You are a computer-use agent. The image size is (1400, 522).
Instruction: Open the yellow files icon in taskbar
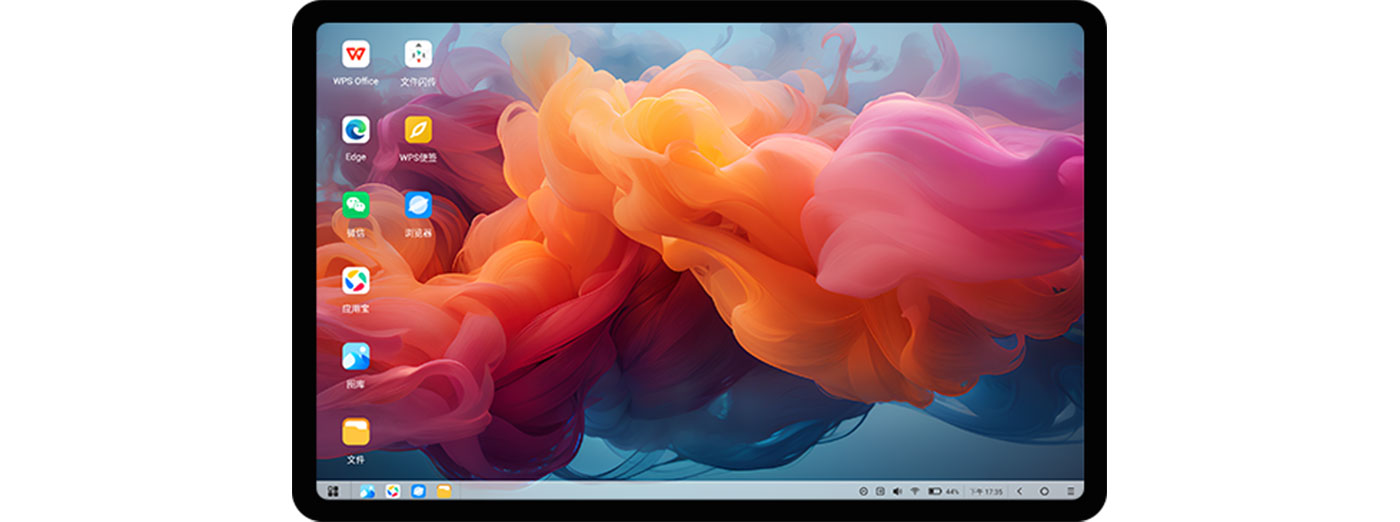(x=443, y=491)
